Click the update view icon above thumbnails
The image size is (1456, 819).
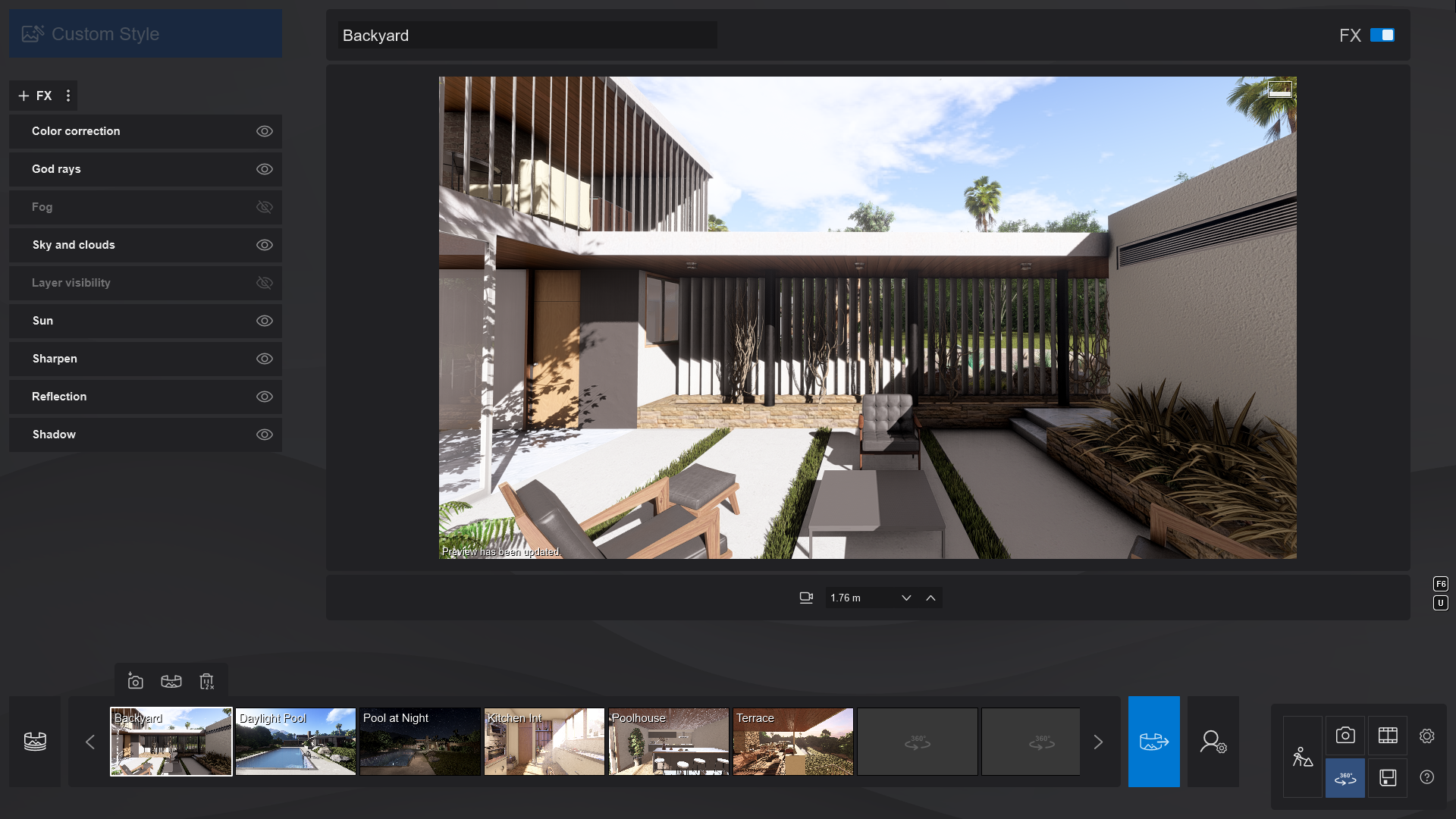click(x=171, y=681)
